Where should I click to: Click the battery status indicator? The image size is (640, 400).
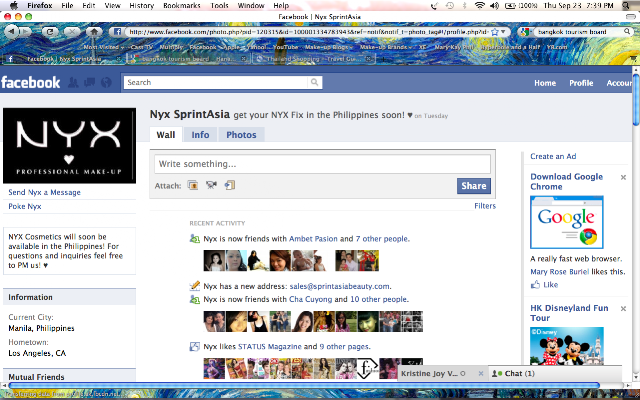pos(521,5)
